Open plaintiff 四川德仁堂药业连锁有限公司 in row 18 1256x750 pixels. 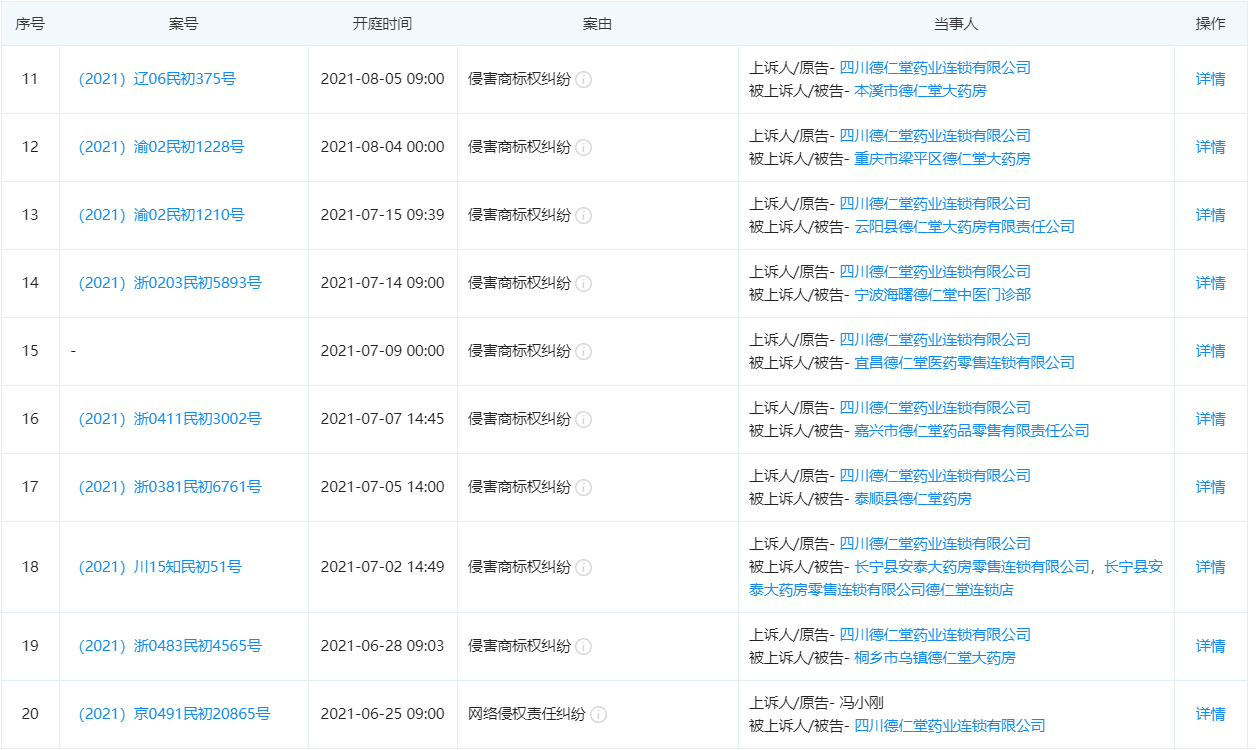pos(935,544)
